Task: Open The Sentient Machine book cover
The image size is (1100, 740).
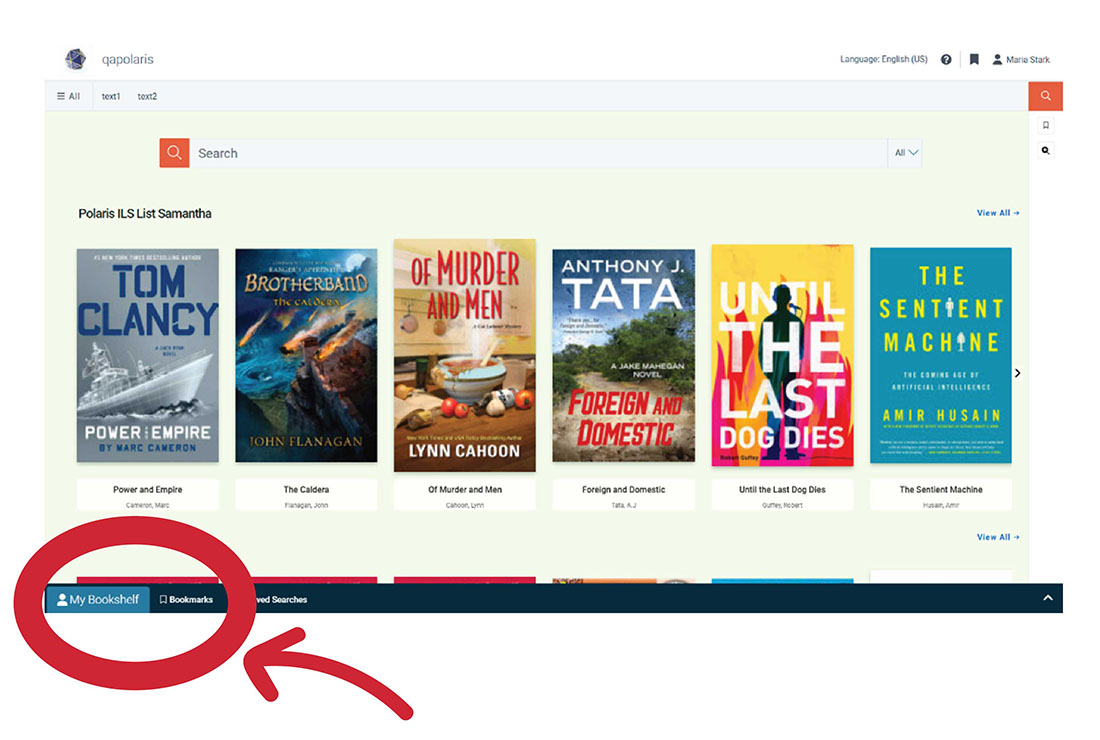Action: [x=940, y=355]
